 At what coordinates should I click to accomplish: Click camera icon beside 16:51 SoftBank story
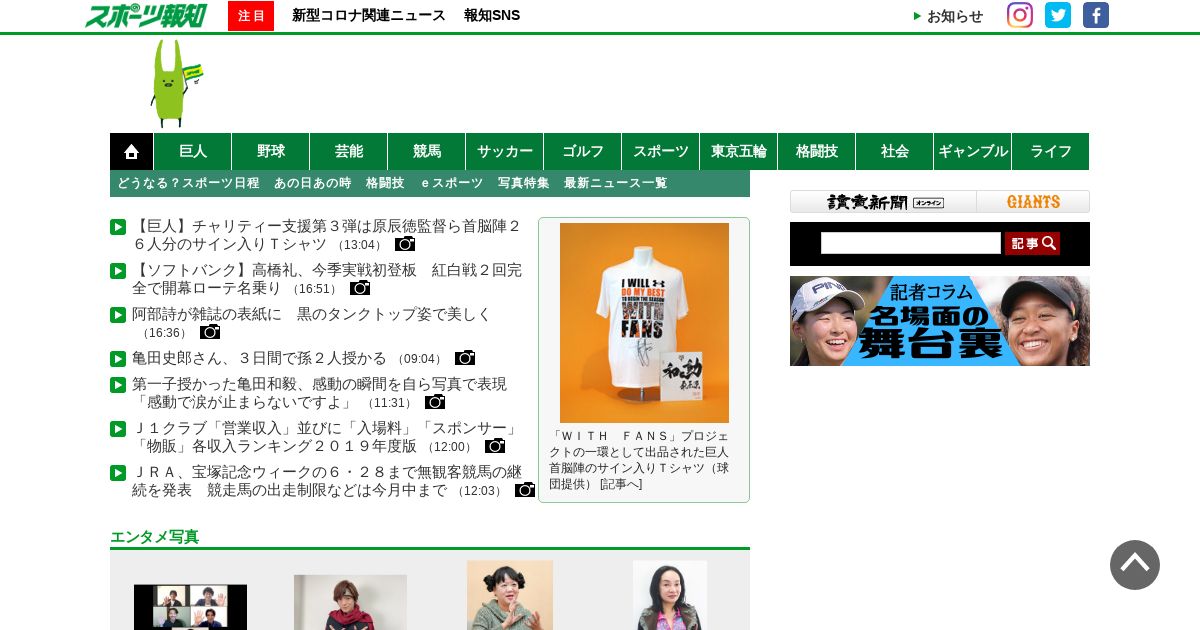click(x=360, y=288)
